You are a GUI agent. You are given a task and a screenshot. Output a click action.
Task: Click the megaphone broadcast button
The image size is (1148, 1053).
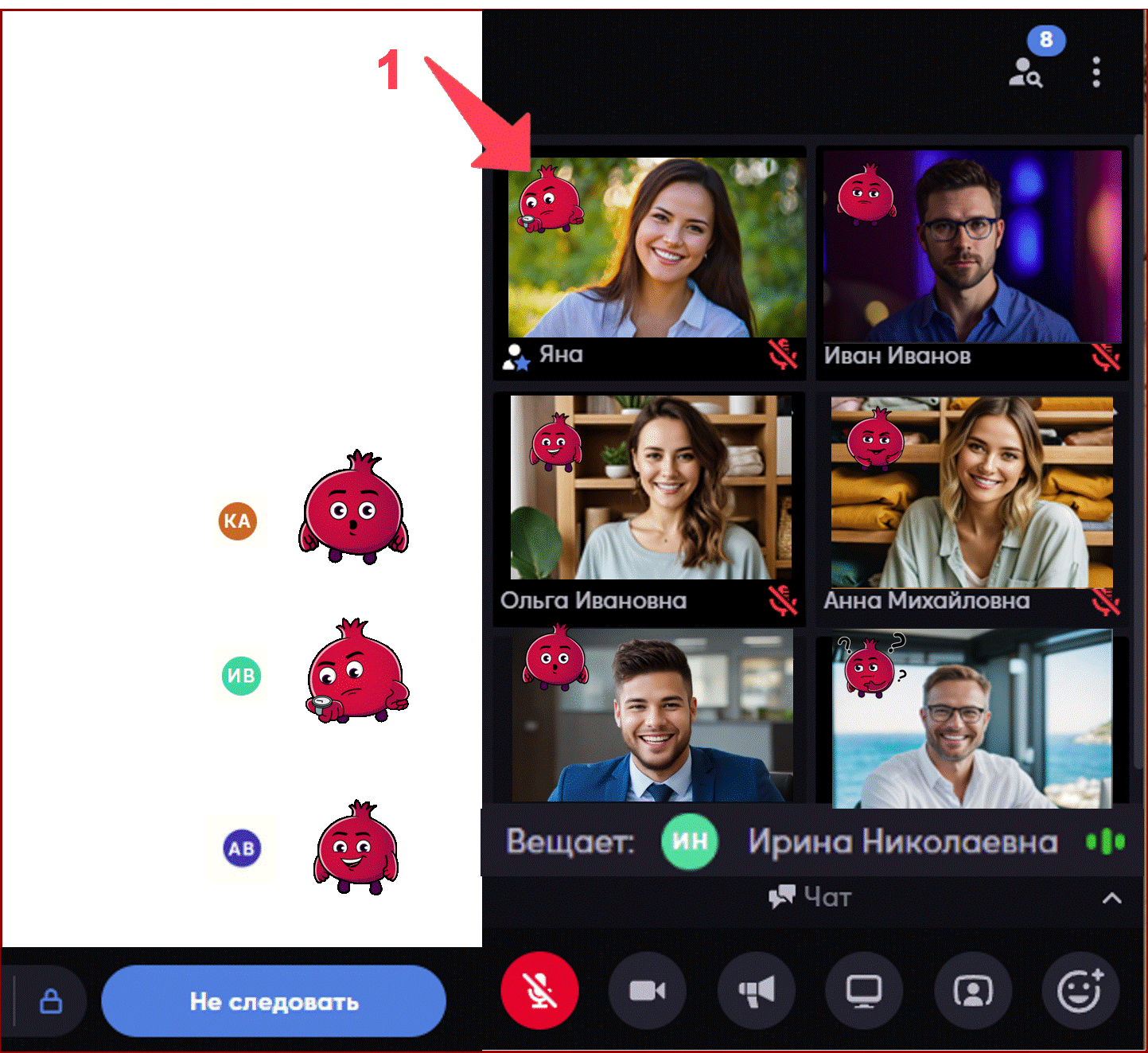coord(756,991)
